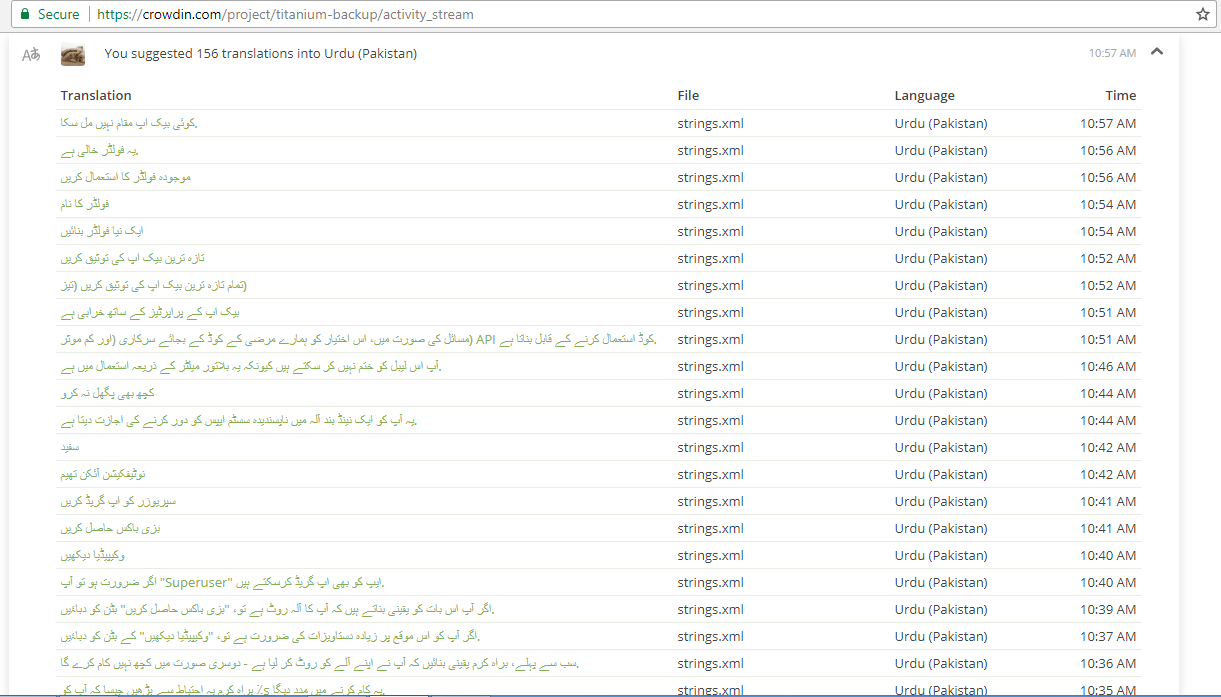Bookmark this page with the star icon
This screenshot has width=1221, height=697.
[x=1203, y=15]
